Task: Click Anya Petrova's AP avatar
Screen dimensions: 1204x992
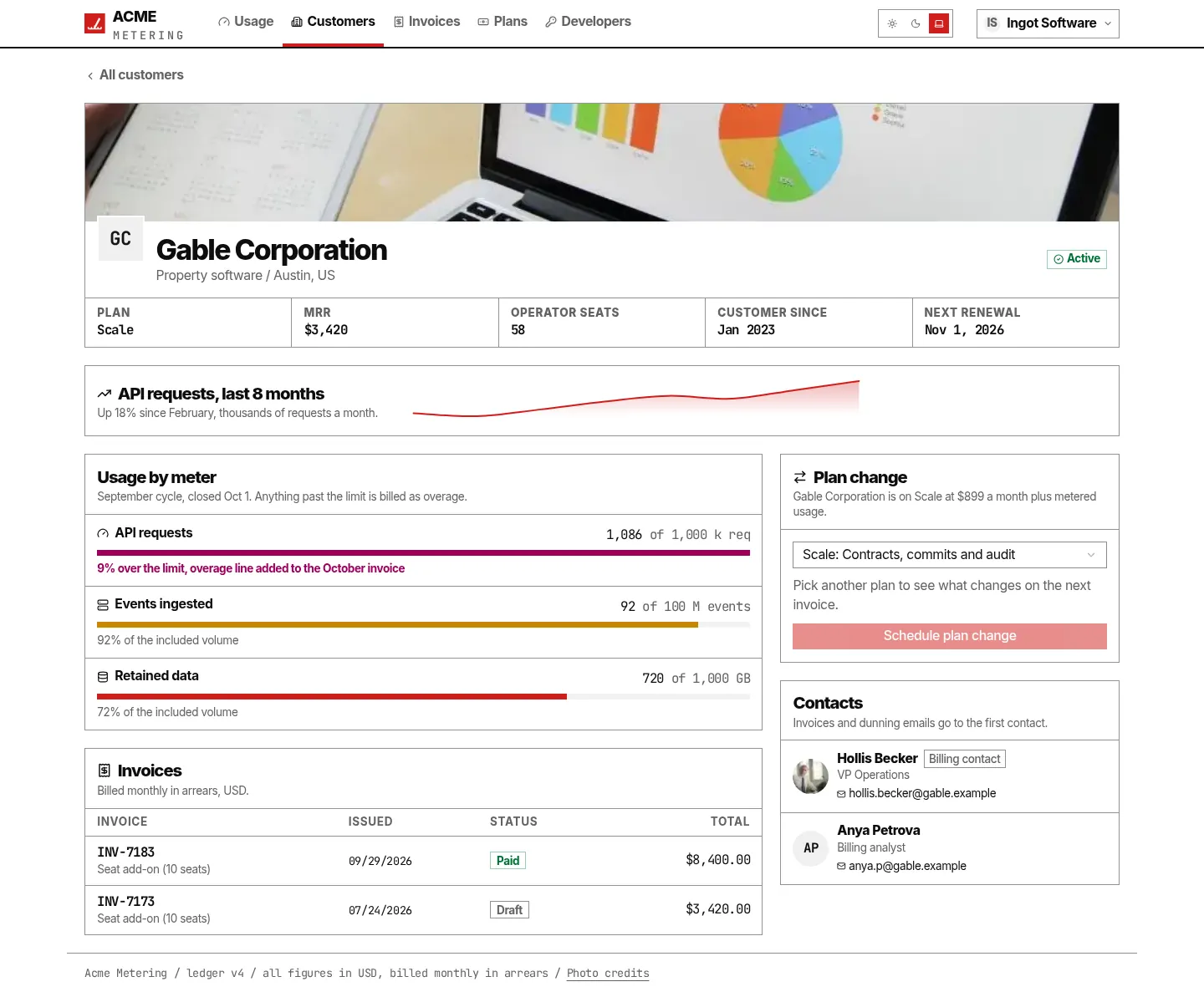Action: click(x=810, y=848)
